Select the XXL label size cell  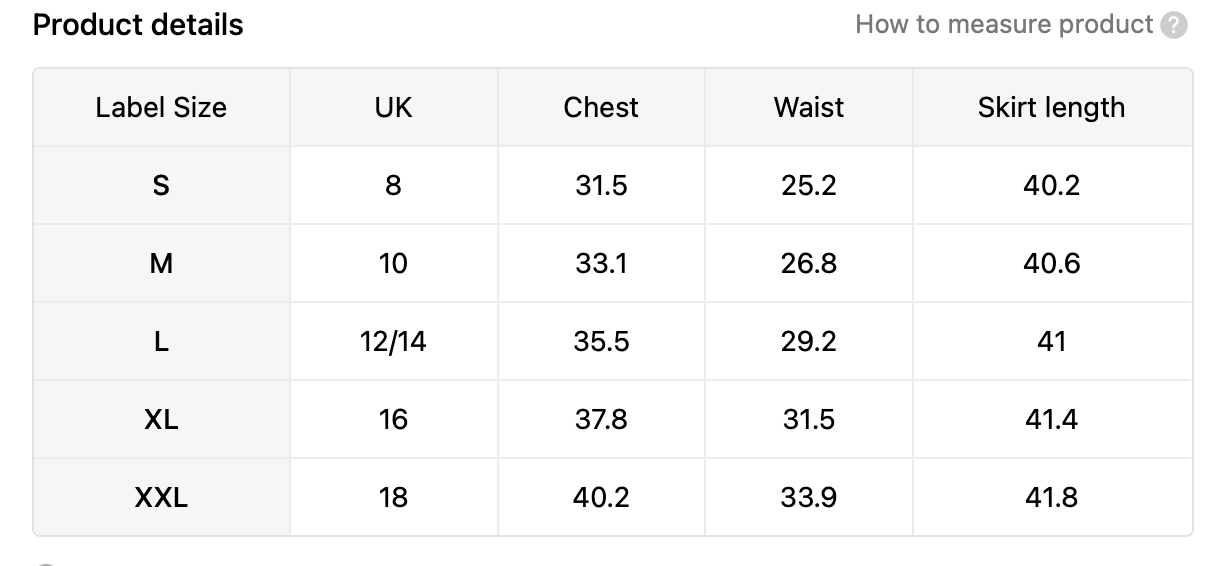161,497
